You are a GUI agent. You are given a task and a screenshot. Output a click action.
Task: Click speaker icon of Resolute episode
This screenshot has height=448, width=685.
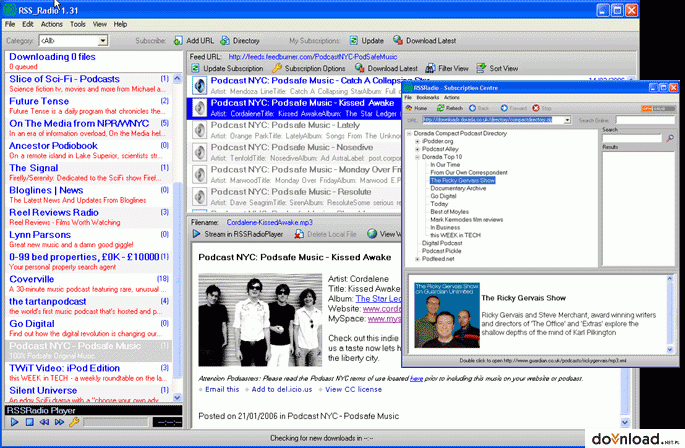pyautogui.click(x=200, y=197)
